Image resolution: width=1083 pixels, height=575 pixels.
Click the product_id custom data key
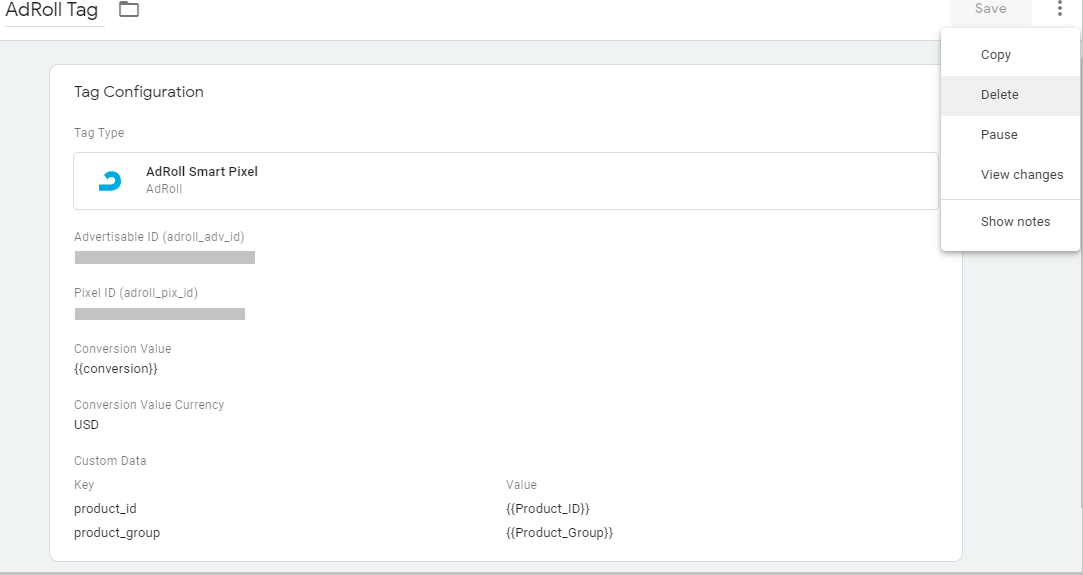click(x=105, y=509)
